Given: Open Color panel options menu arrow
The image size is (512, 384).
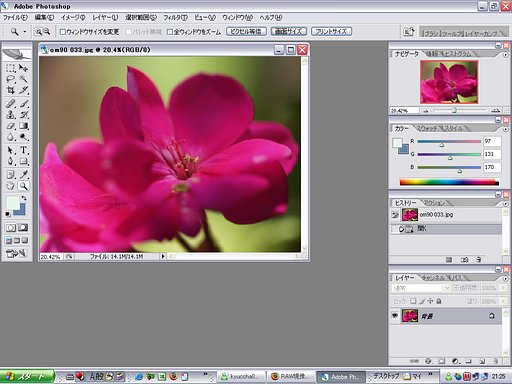Looking at the screenshot, I should (x=506, y=129).
